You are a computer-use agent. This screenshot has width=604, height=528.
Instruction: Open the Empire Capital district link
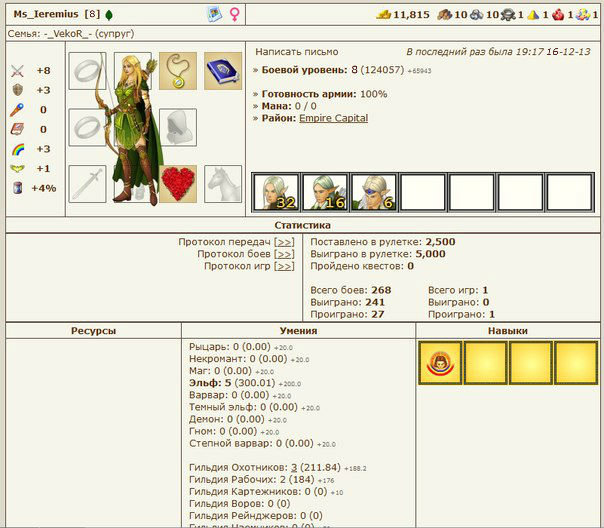click(x=334, y=118)
